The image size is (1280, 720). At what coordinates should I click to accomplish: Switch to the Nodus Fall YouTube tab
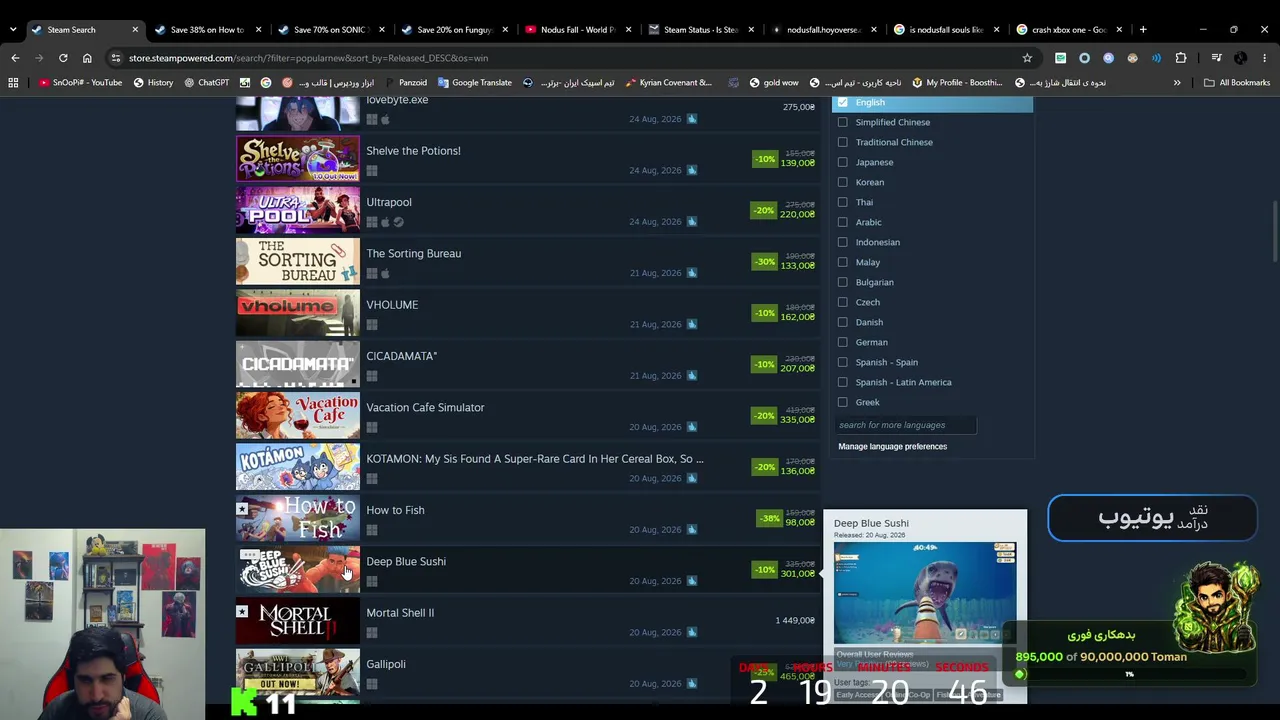point(576,29)
